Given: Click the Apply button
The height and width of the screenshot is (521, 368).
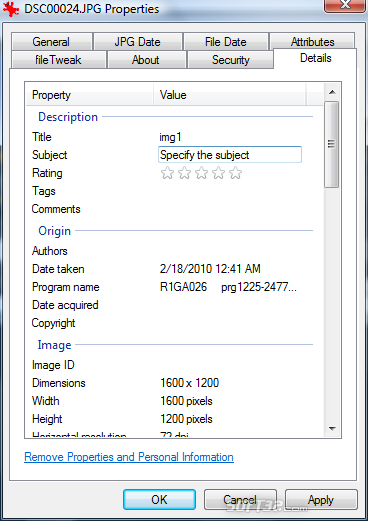Looking at the screenshot, I should pyautogui.click(x=321, y=499).
